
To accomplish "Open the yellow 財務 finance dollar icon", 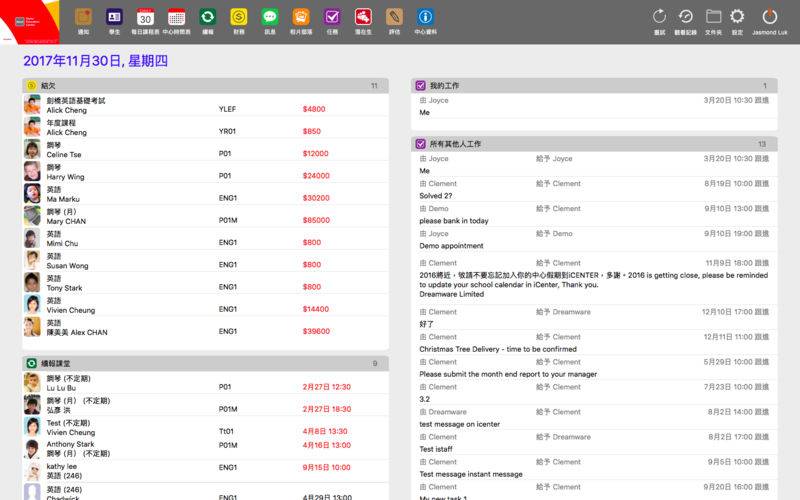I will (239, 17).
